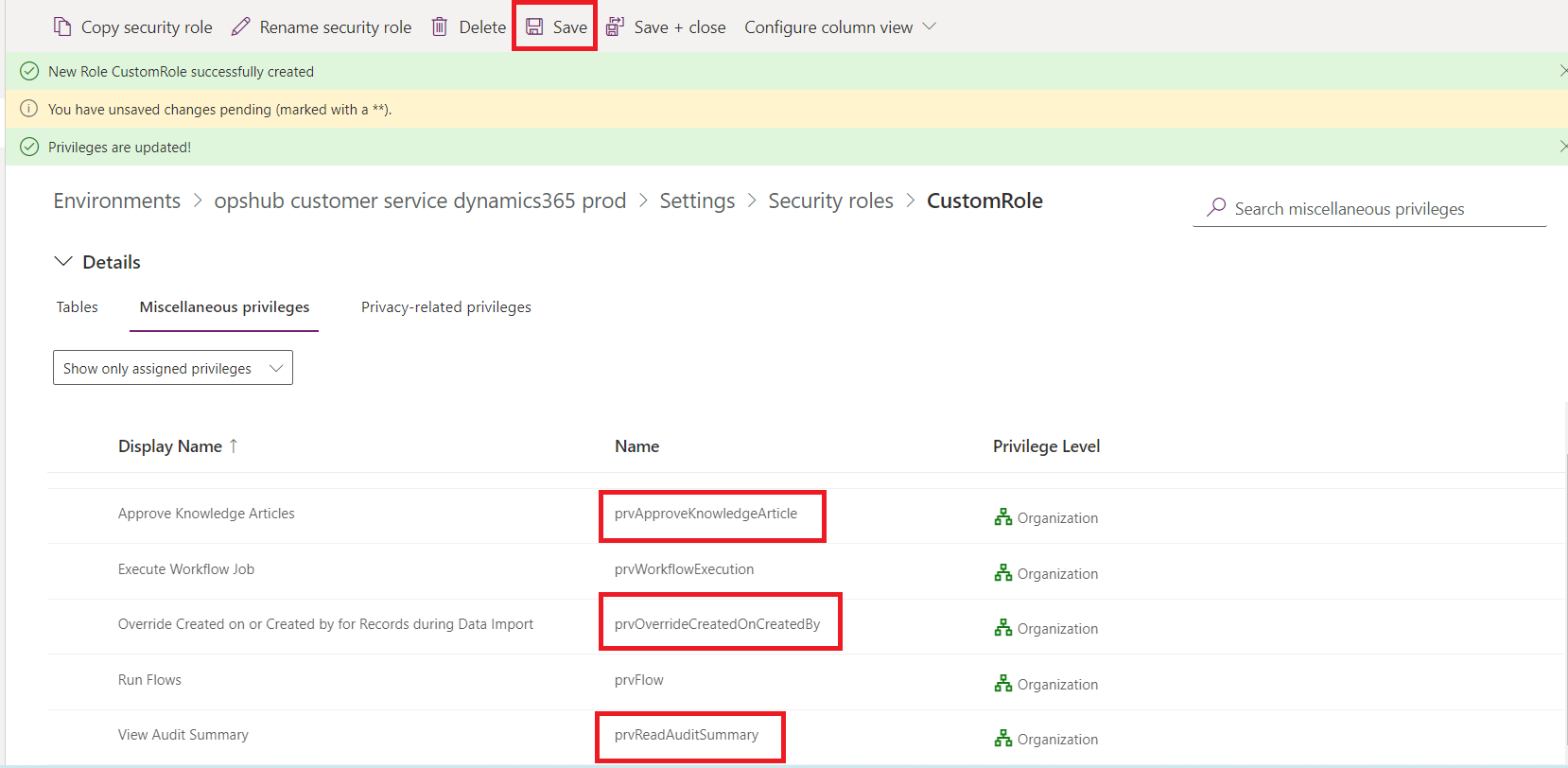Click Organization level icon for Approve Knowledge Articles

point(1003,517)
